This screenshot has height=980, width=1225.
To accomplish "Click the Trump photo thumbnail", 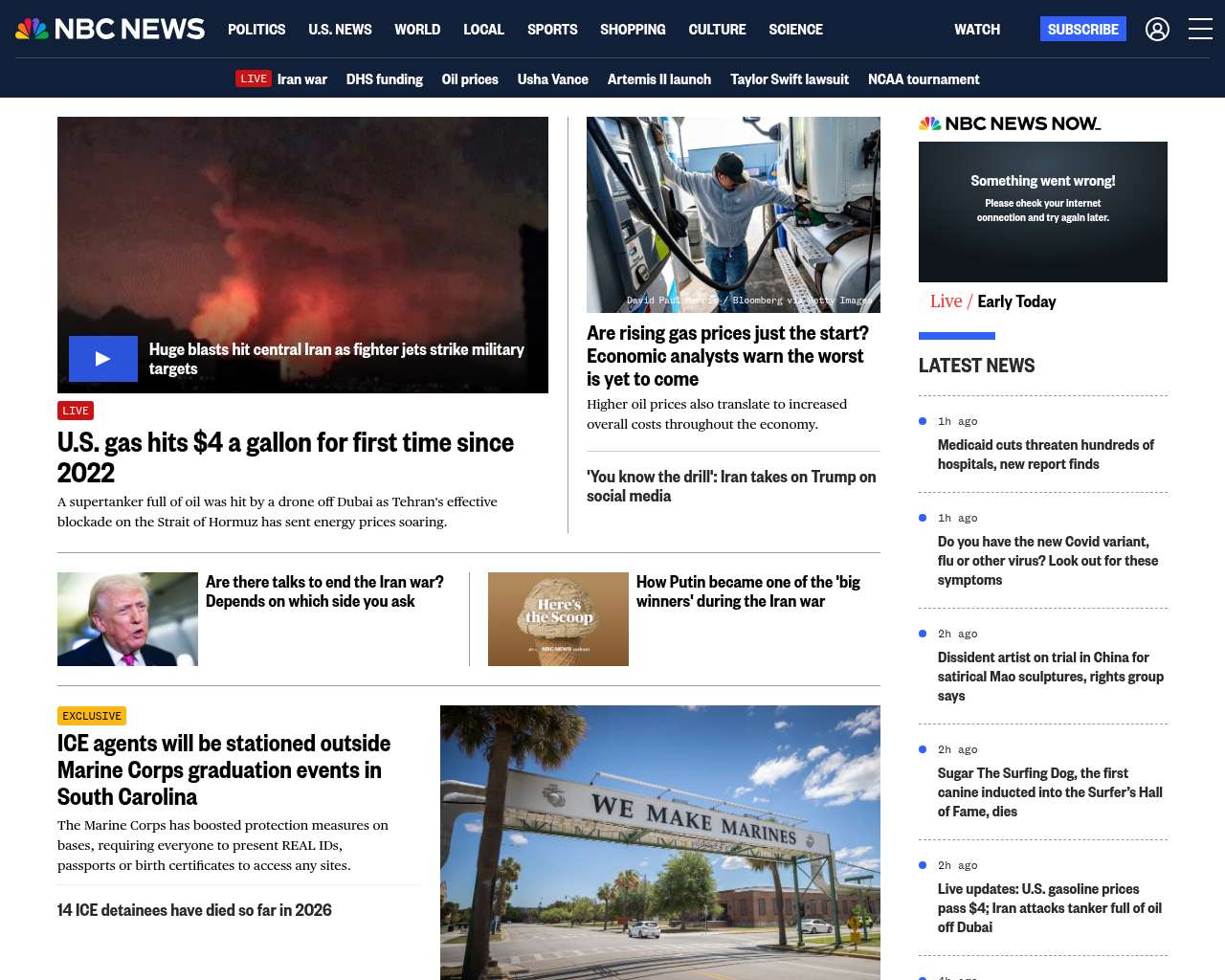I will pos(127,619).
